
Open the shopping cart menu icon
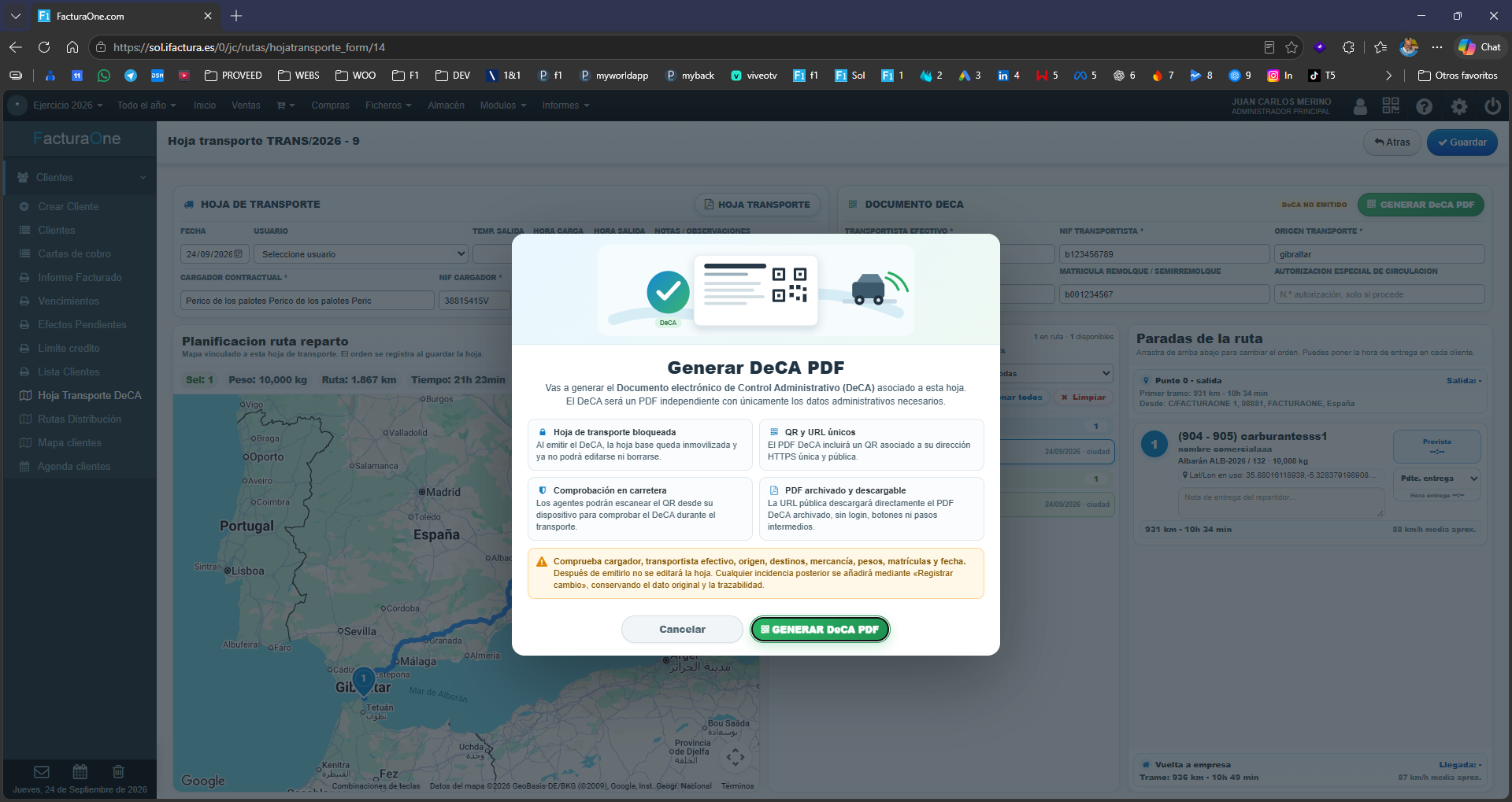click(285, 105)
